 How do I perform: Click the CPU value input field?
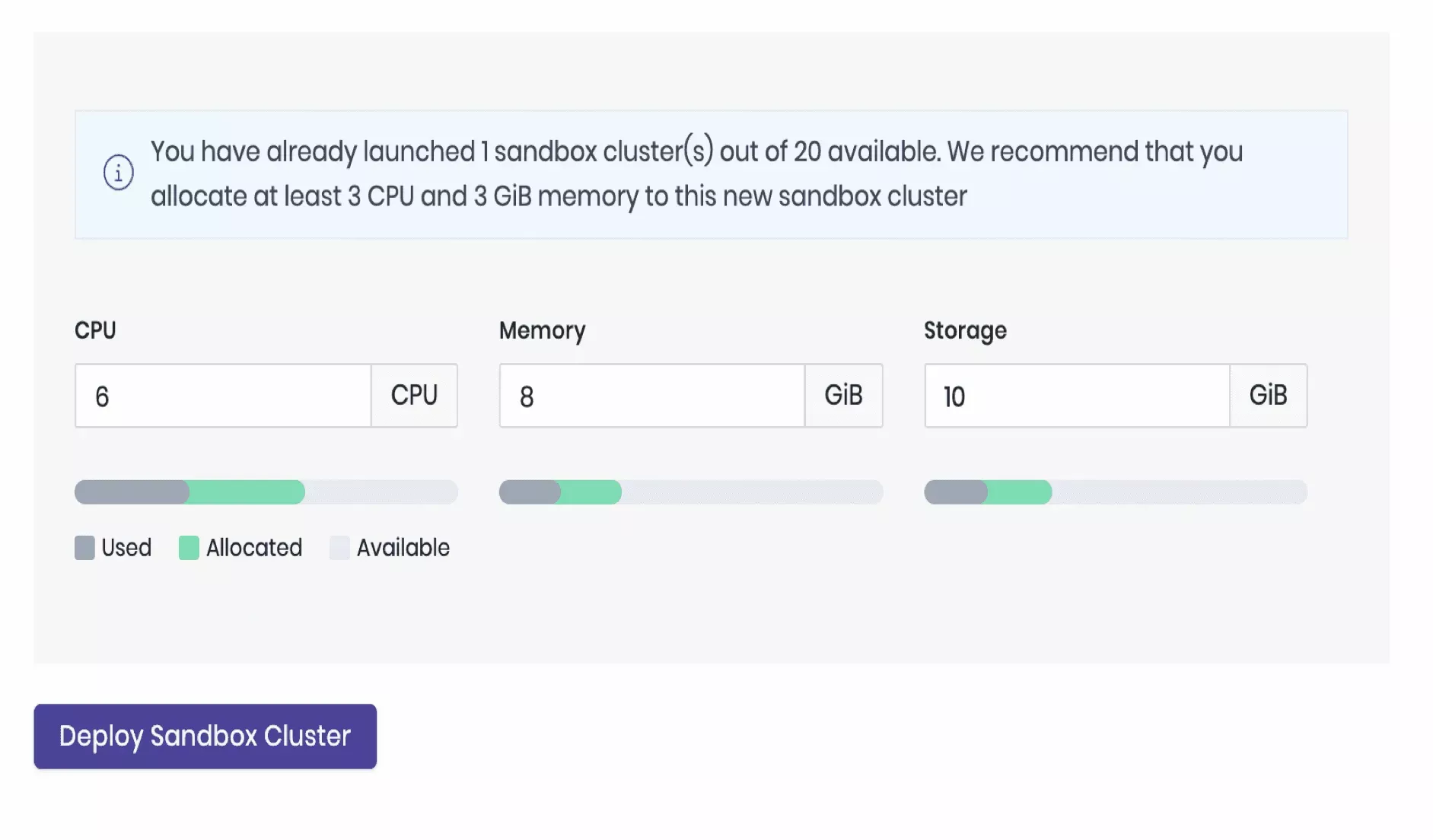(223, 396)
